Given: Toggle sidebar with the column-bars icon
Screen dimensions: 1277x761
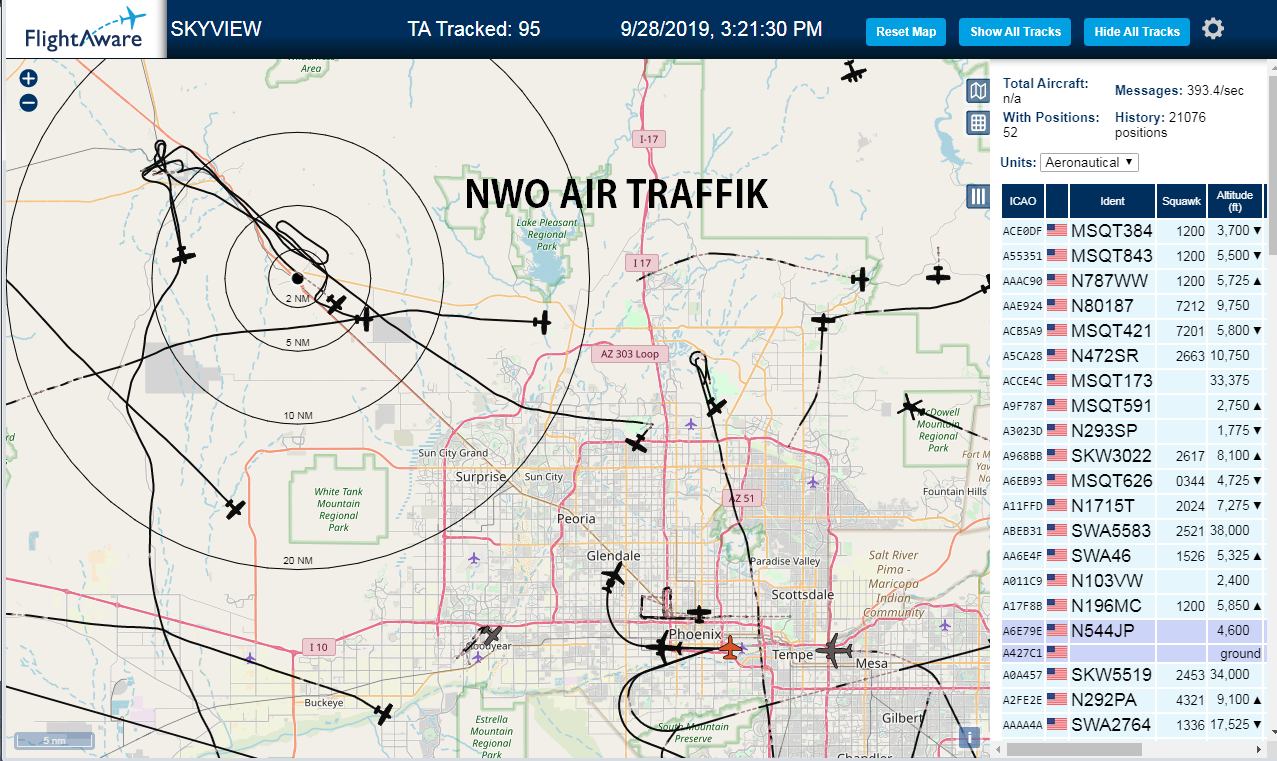Looking at the screenshot, I should tap(978, 196).
